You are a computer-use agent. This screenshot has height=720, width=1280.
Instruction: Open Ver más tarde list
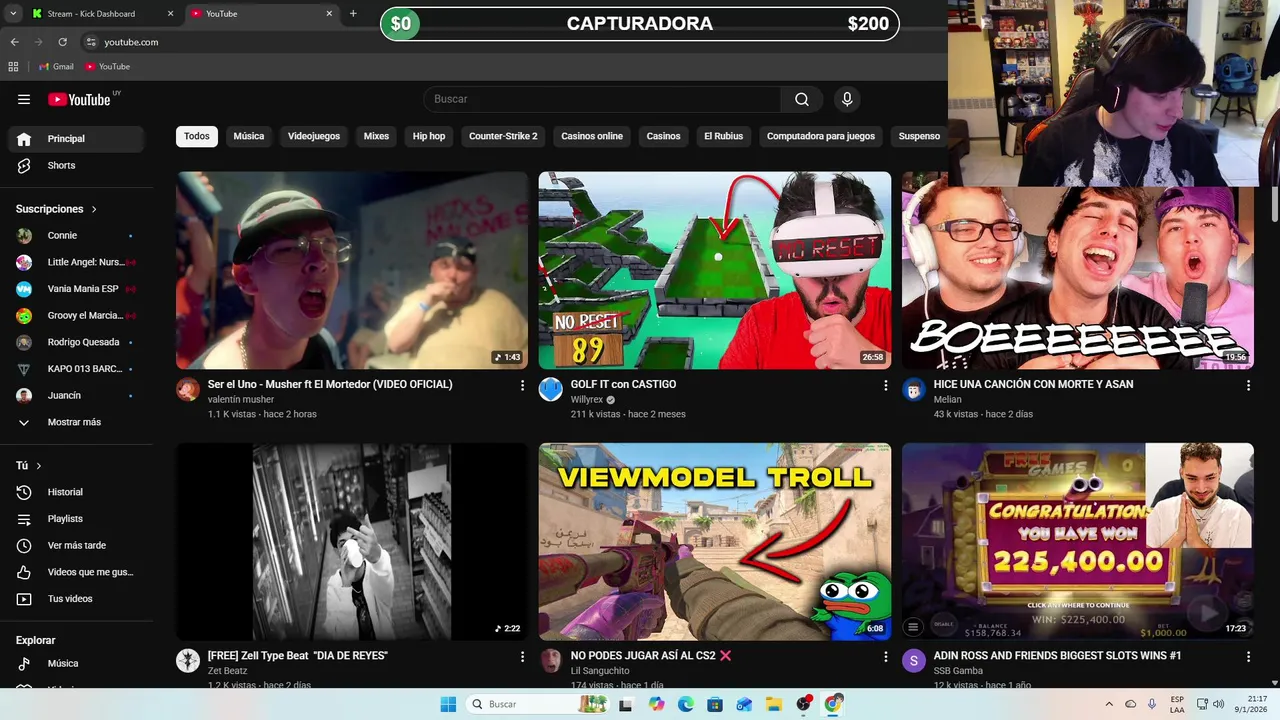point(76,545)
